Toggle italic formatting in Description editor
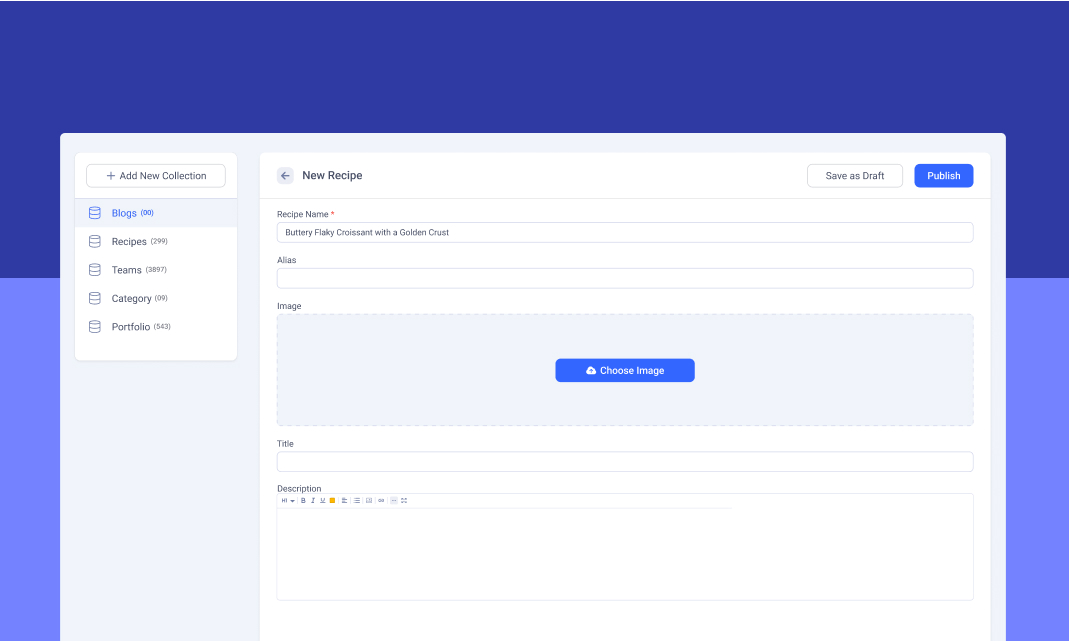This screenshot has width=1069, height=641. coord(313,500)
